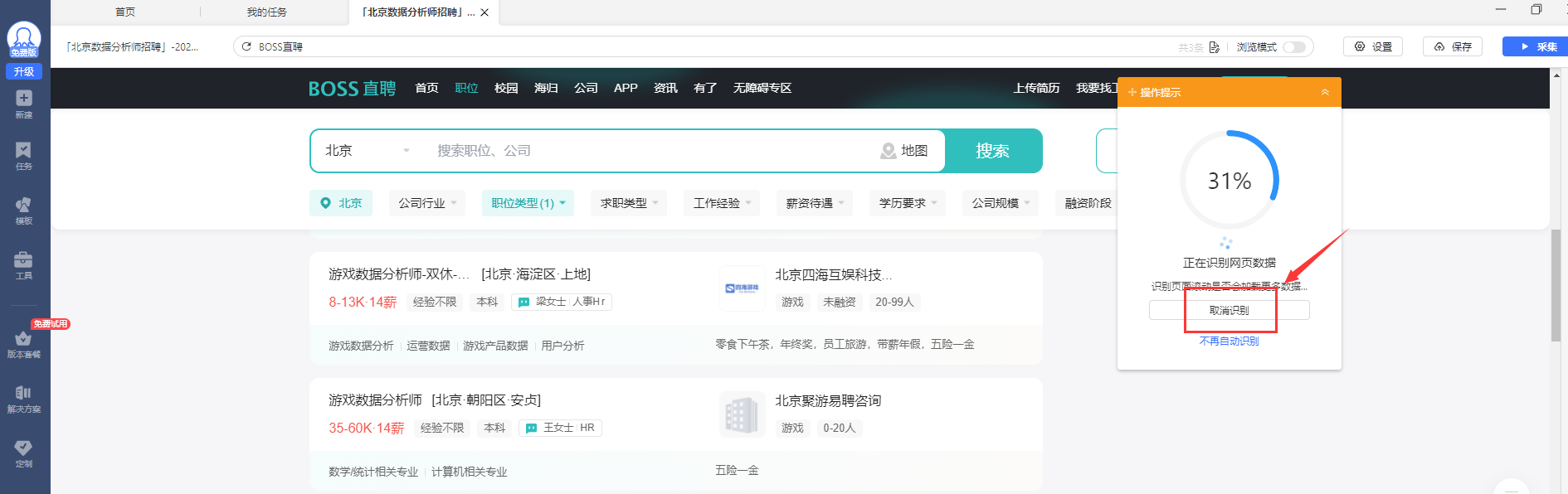This screenshot has width=1568, height=494.
Task: Expand the 职位类型 (1) filter dropdown
Action: pos(528,203)
